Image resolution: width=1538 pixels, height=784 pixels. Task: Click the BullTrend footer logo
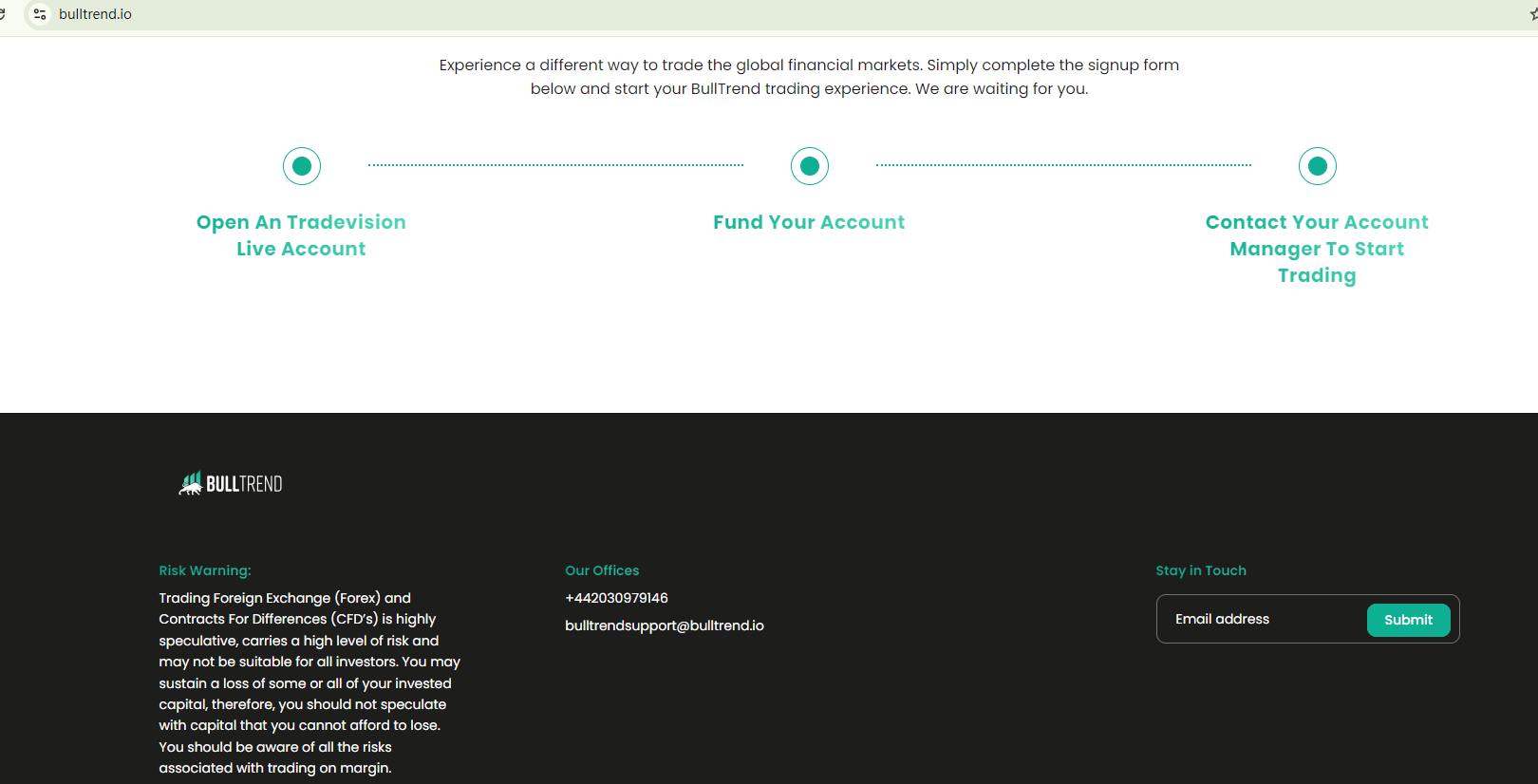click(x=231, y=483)
